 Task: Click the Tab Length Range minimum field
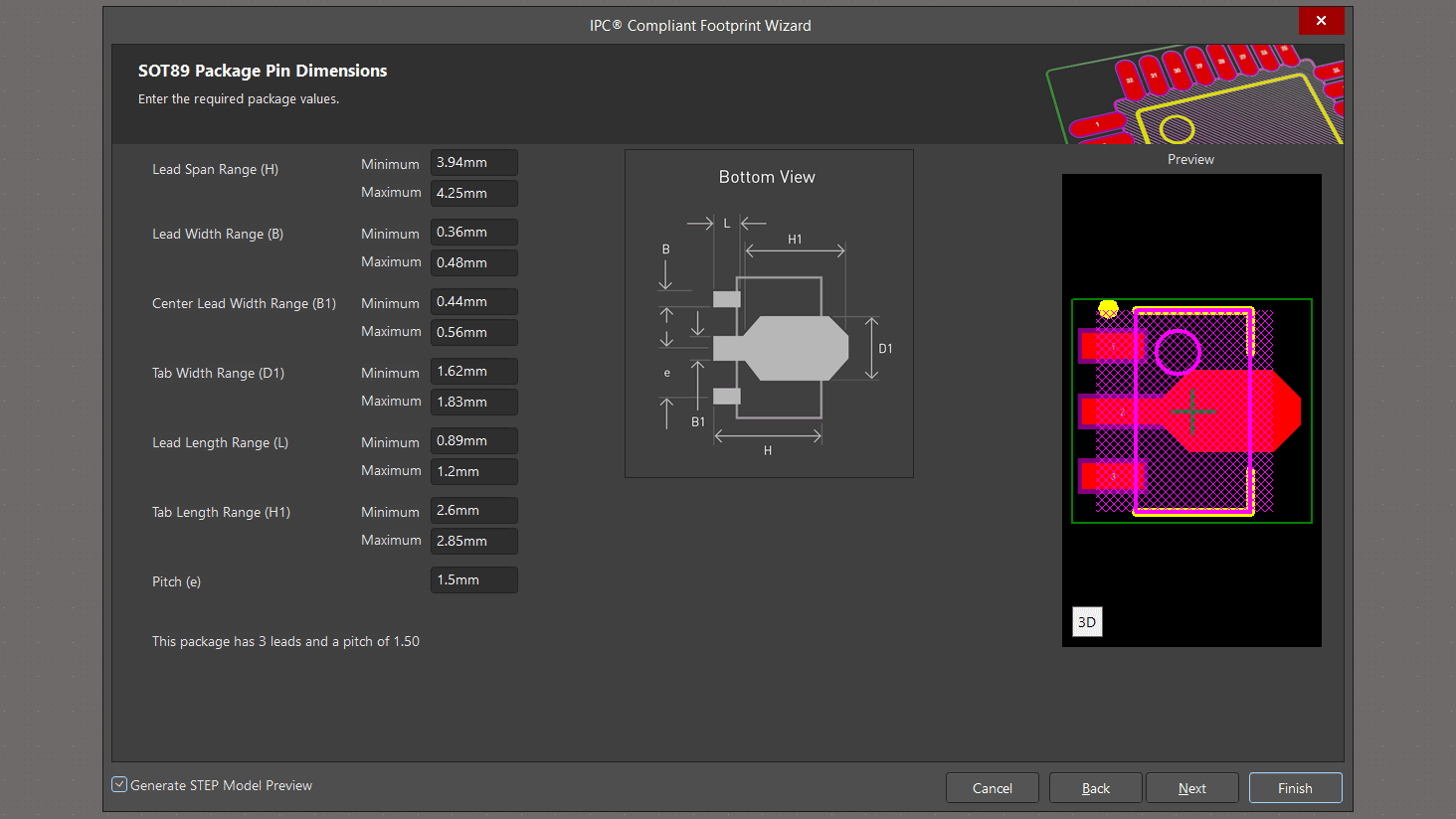click(473, 511)
